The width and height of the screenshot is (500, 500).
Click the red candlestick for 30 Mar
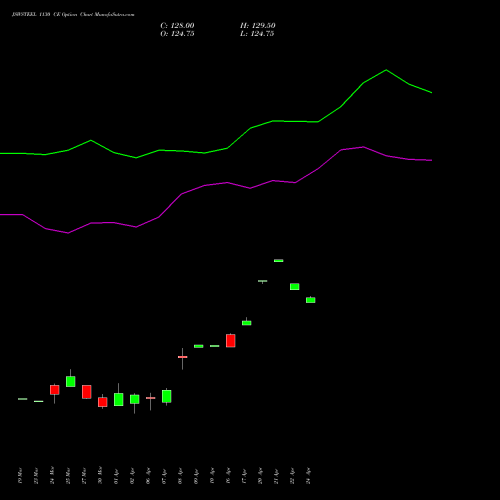103,402
